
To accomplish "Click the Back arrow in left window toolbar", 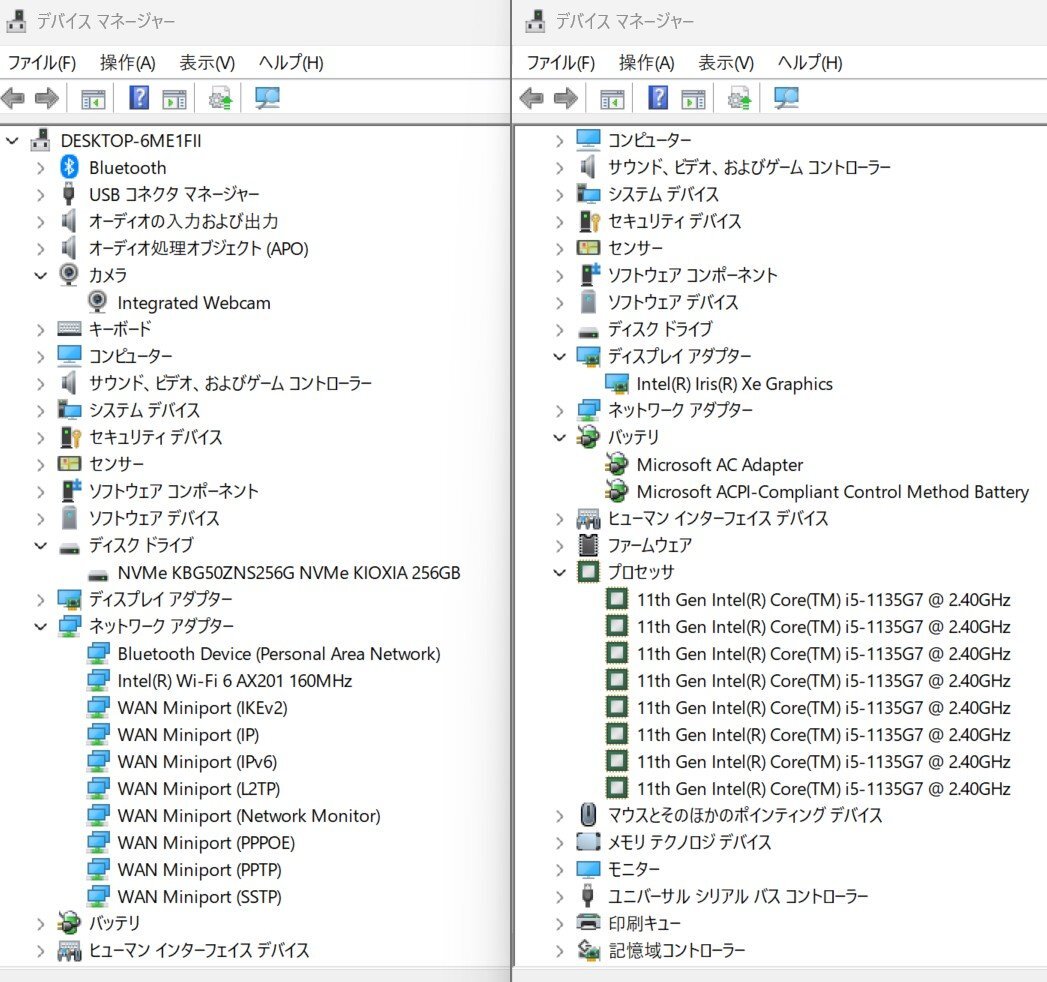I will [x=14, y=98].
